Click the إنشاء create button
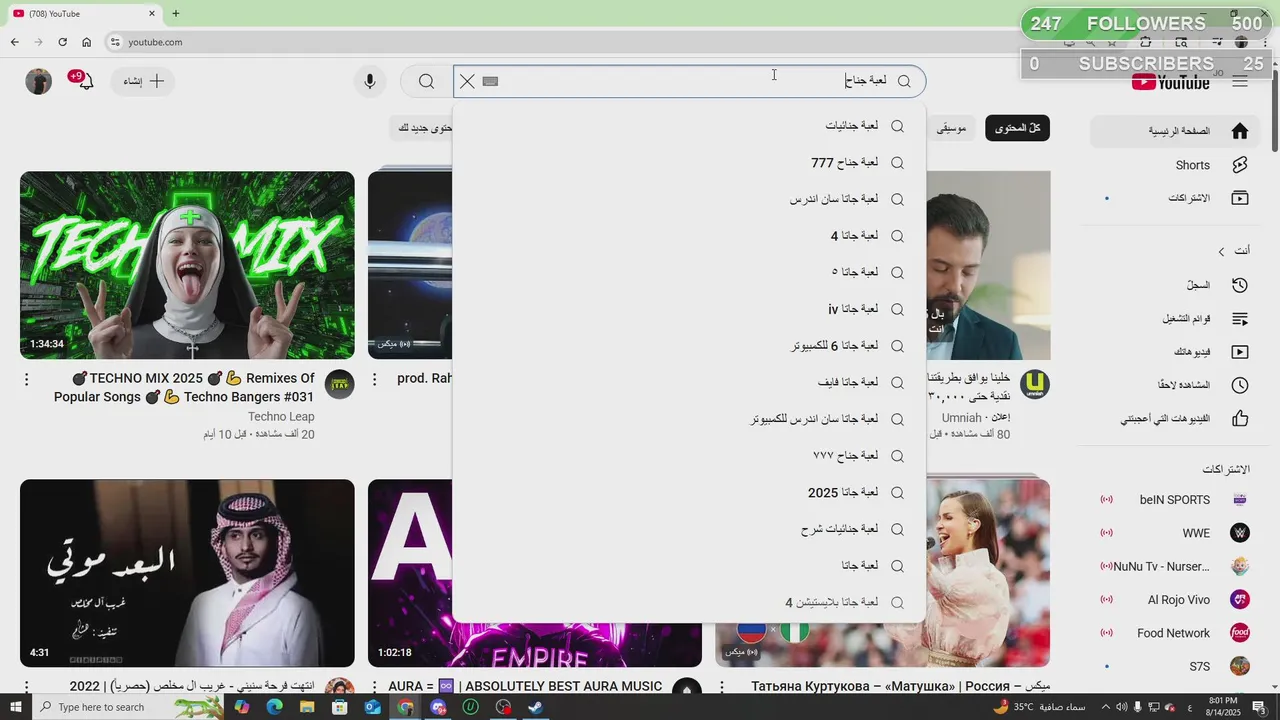 pyautogui.click(x=144, y=81)
